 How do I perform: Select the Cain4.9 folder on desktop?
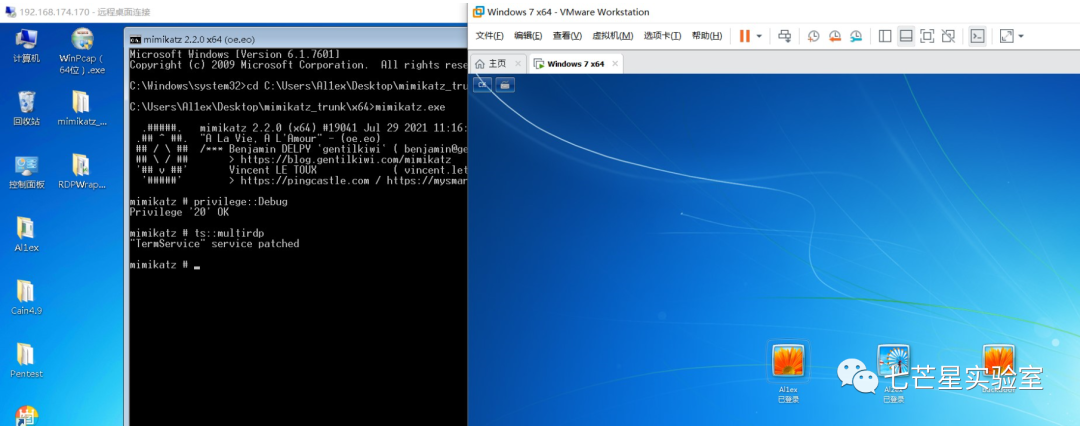pos(26,297)
